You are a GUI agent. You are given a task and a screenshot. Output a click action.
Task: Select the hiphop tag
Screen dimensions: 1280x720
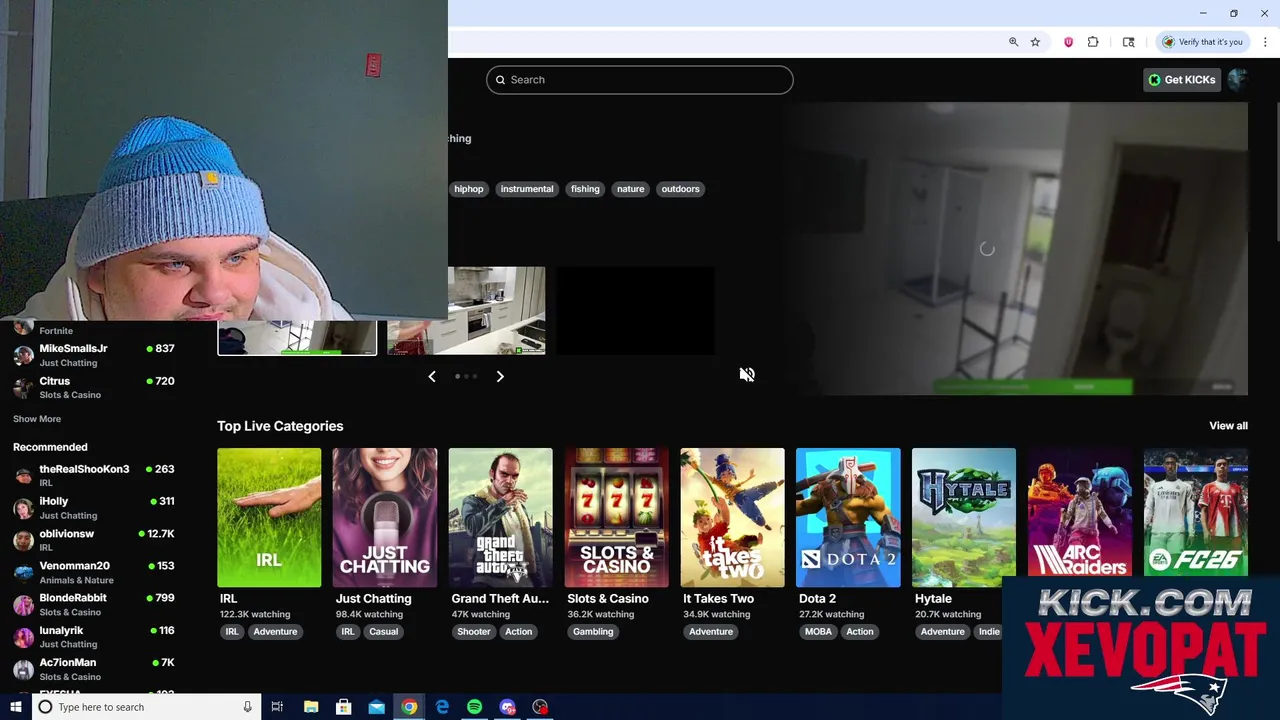[x=468, y=189]
